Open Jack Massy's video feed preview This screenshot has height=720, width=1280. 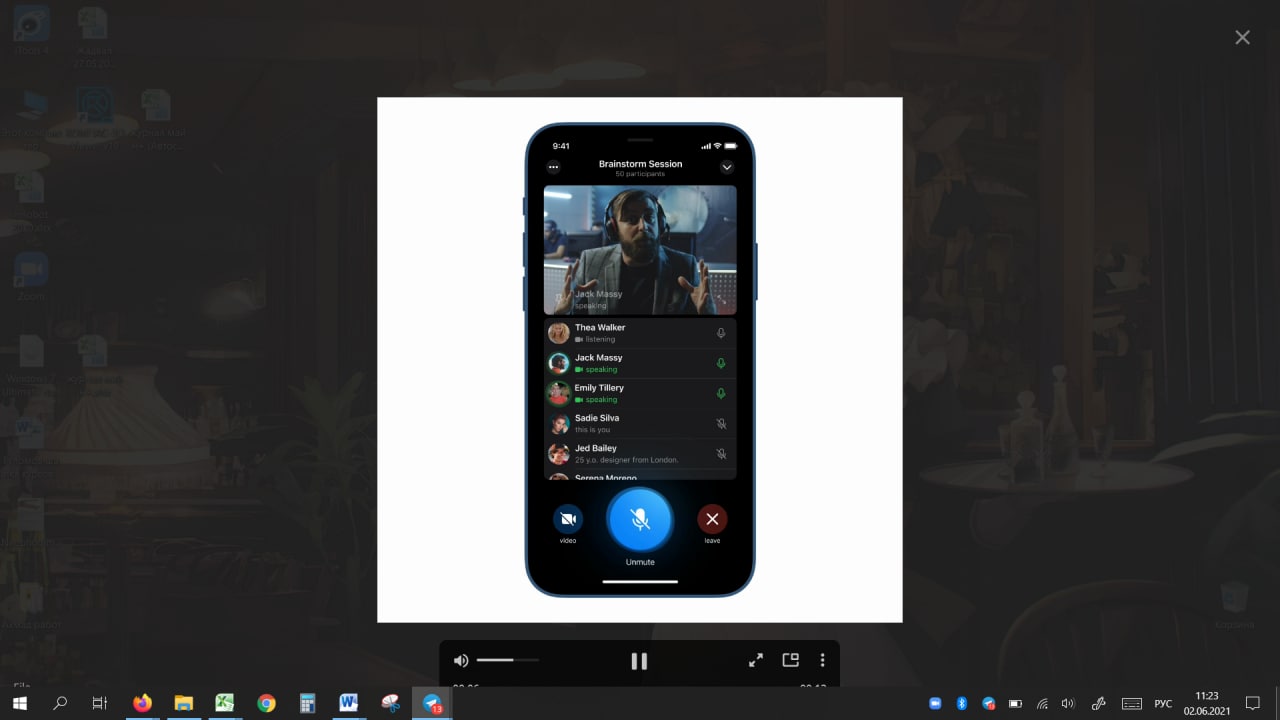[x=640, y=250]
